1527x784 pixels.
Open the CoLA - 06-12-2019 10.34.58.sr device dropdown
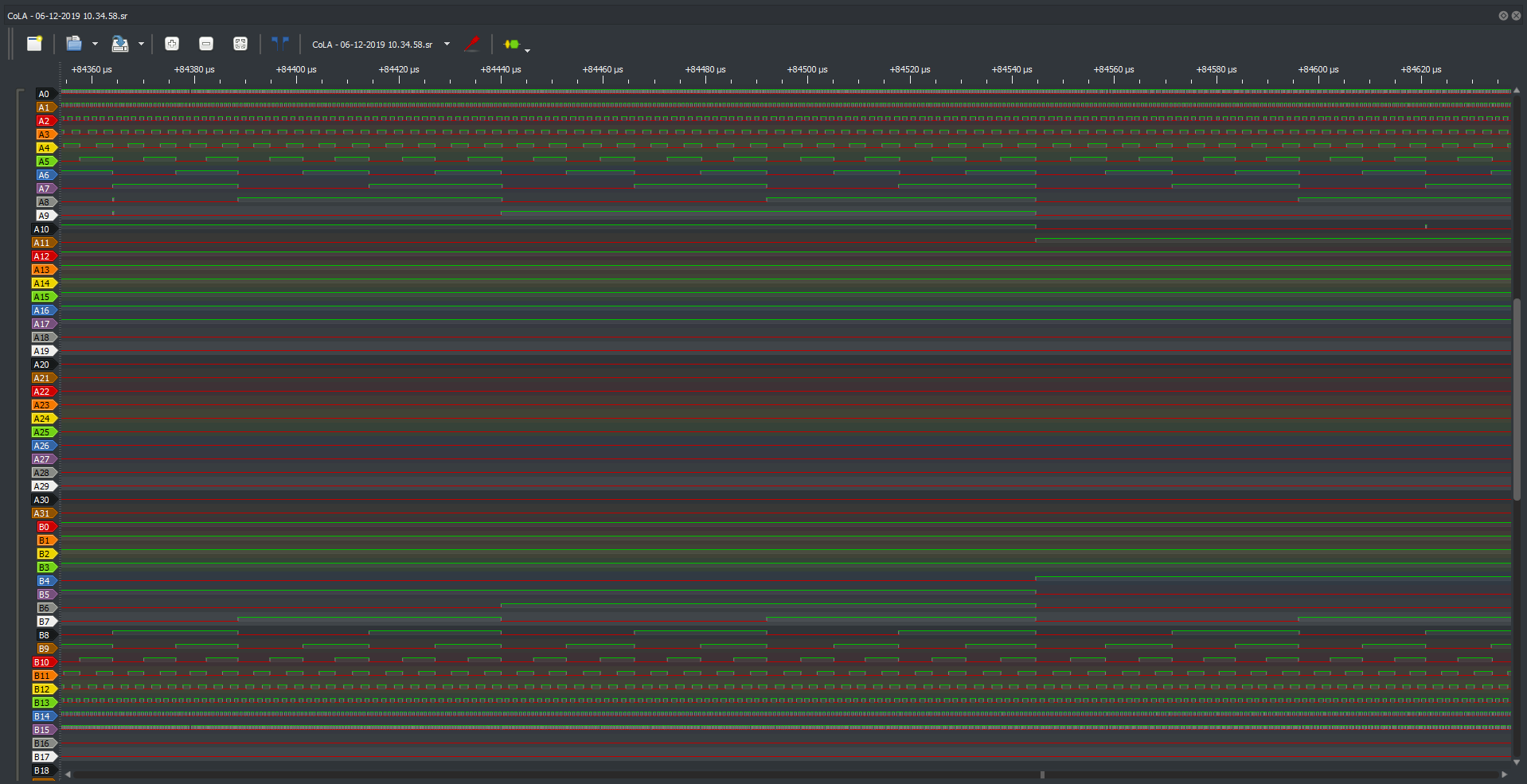(x=380, y=45)
